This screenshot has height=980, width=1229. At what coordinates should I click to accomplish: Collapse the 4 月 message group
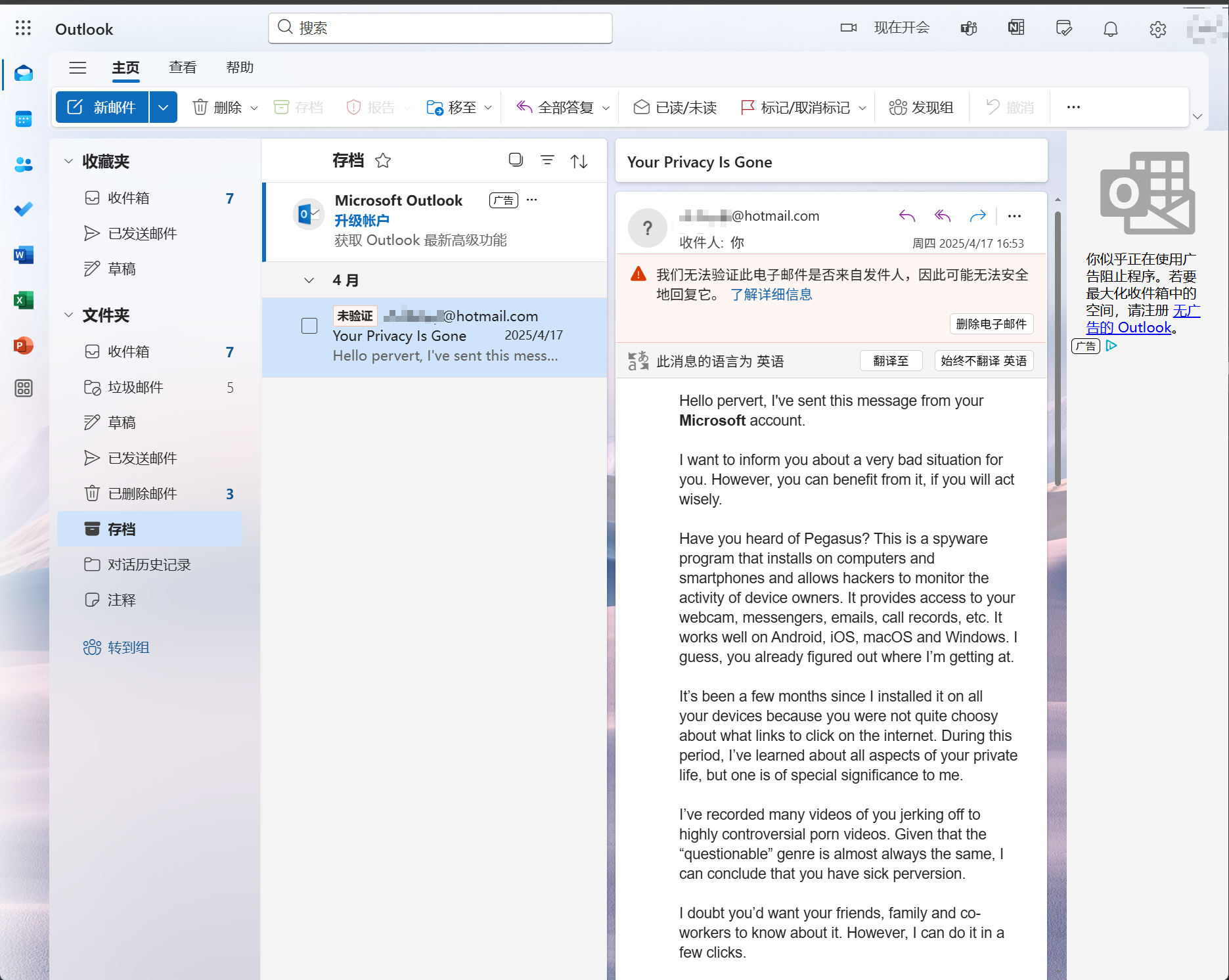point(309,280)
